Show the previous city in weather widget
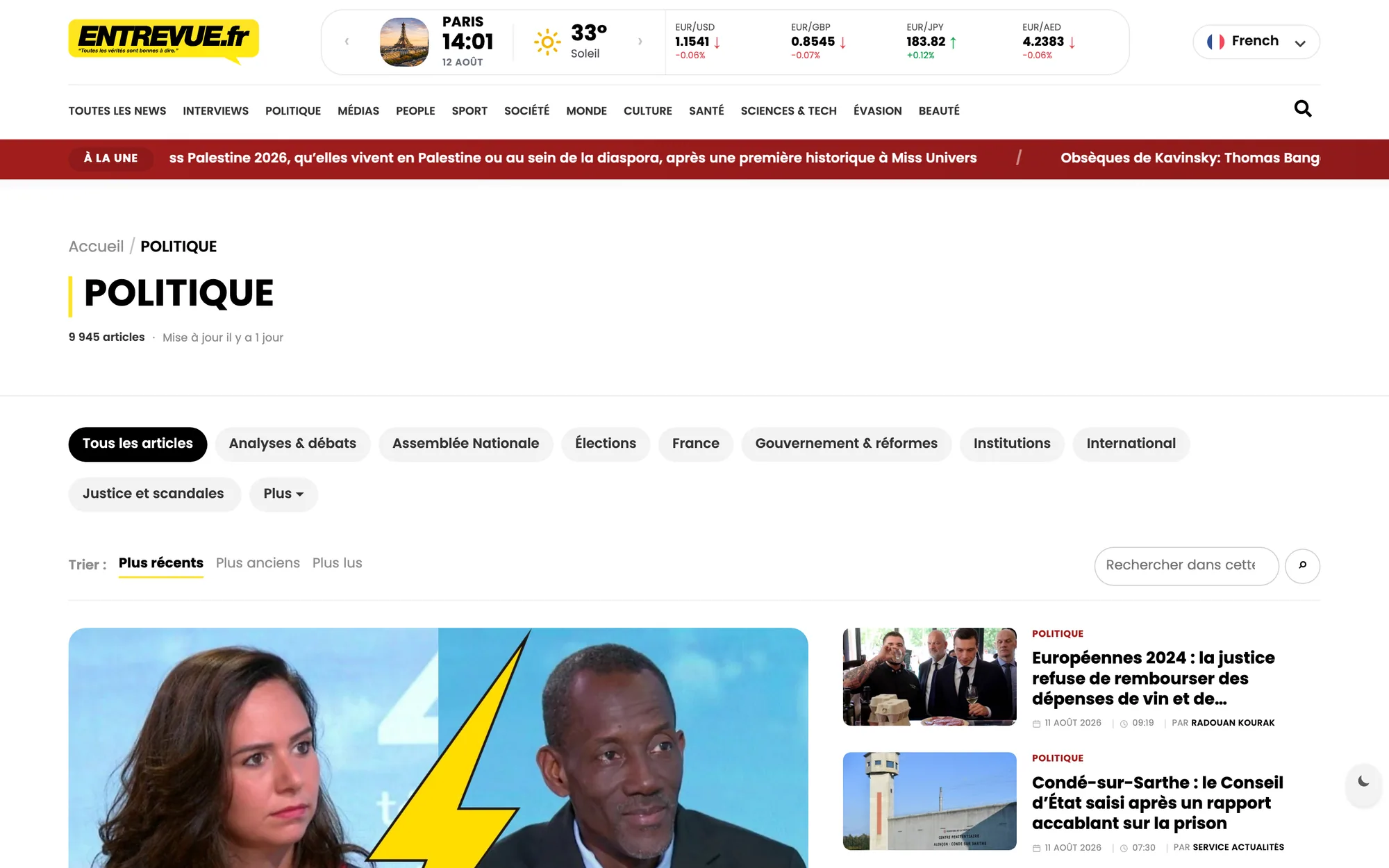Viewport: 1389px width, 868px height. tap(347, 42)
